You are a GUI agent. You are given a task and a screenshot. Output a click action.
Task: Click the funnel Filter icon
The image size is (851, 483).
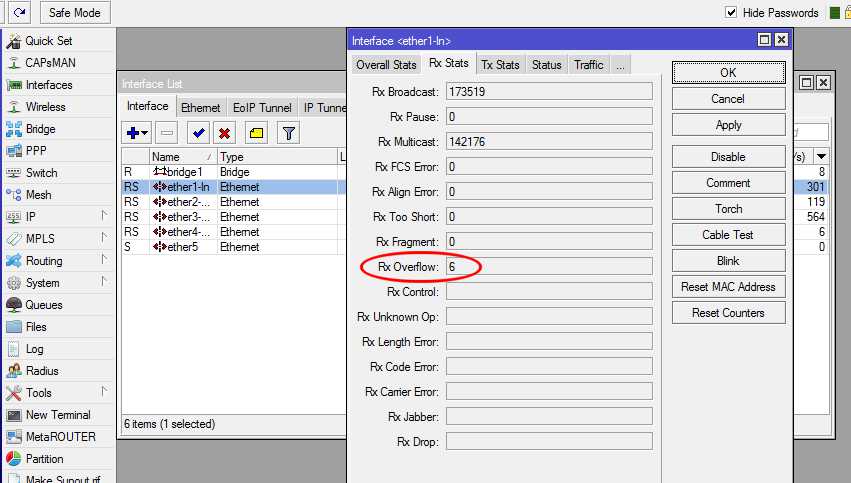[x=289, y=133]
